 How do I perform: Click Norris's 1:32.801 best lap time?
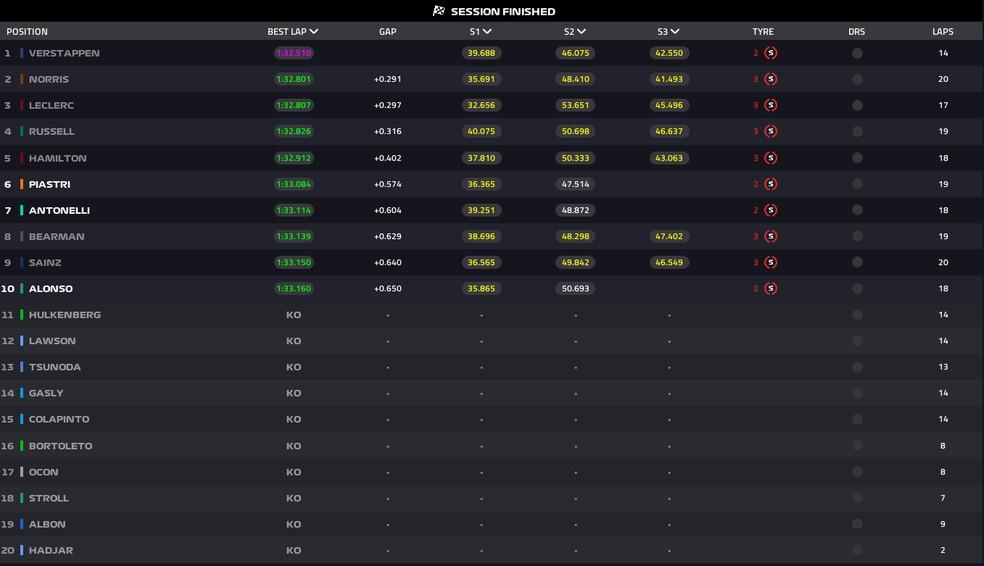(294, 79)
